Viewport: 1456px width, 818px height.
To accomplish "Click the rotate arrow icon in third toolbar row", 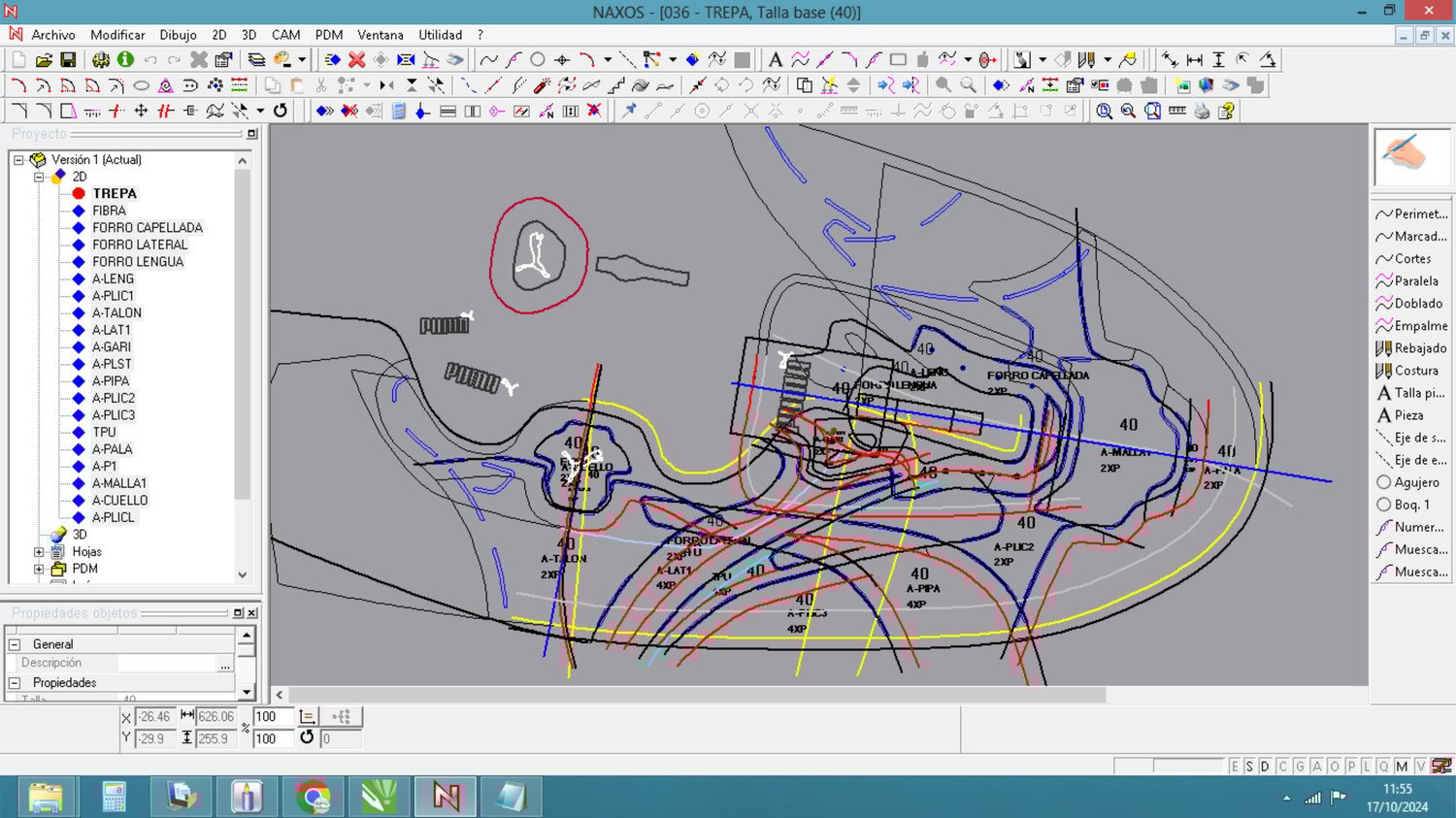I will tap(281, 111).
